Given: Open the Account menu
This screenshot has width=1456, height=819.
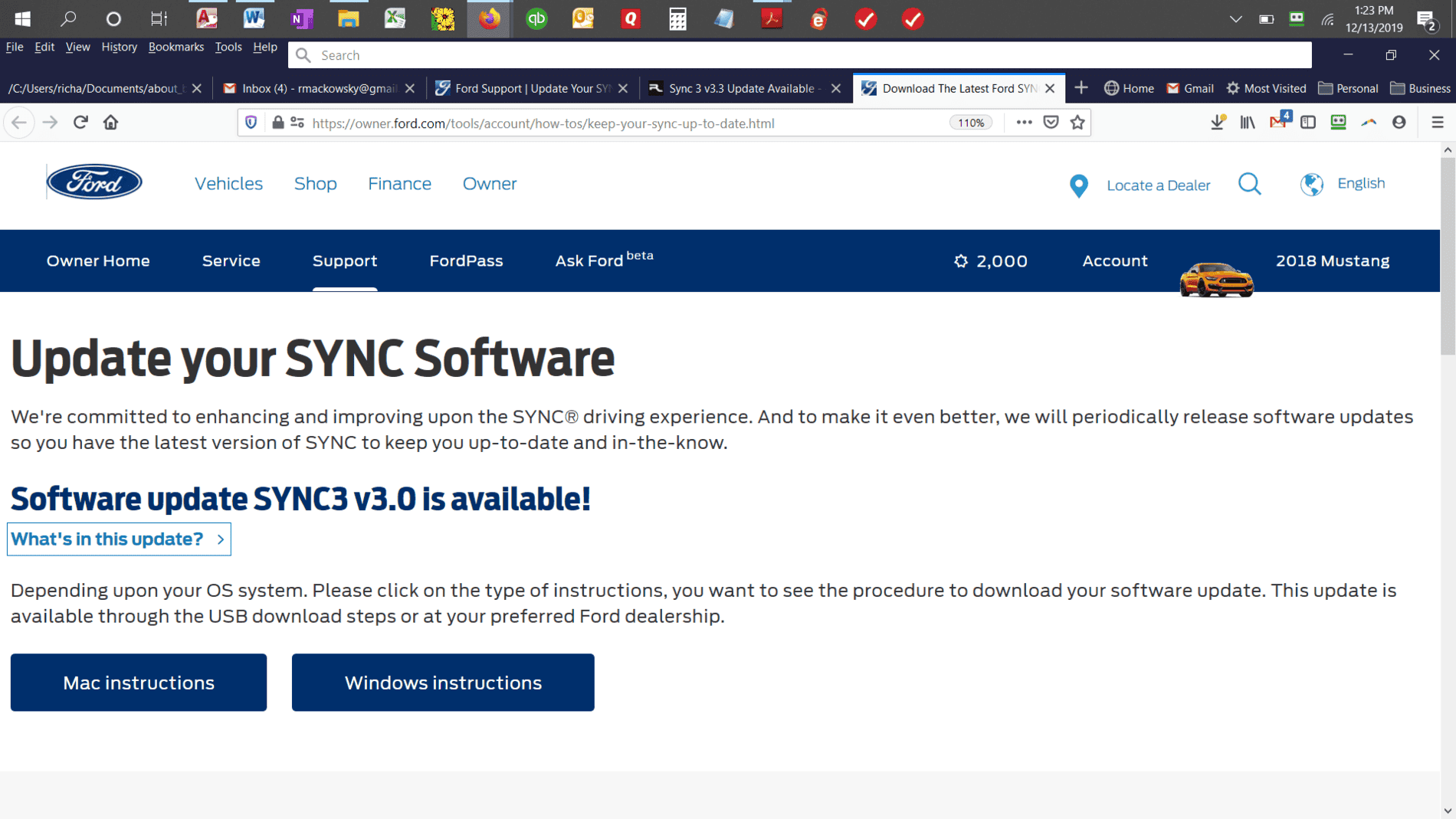Looking at the screenshot, I should tap(1114, 261).
